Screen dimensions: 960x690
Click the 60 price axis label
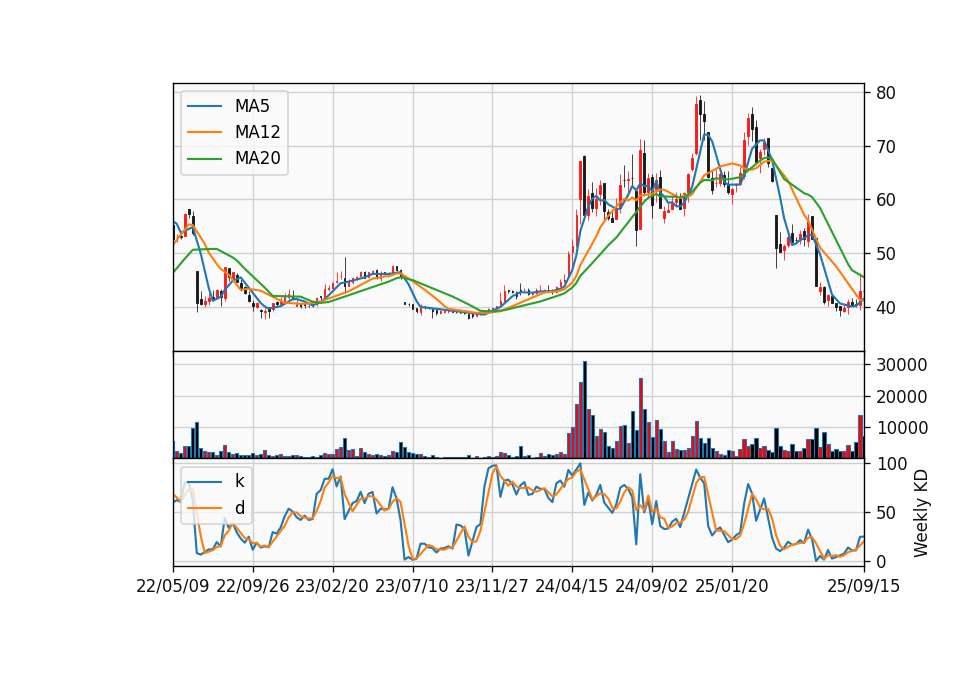pos(886,200)
